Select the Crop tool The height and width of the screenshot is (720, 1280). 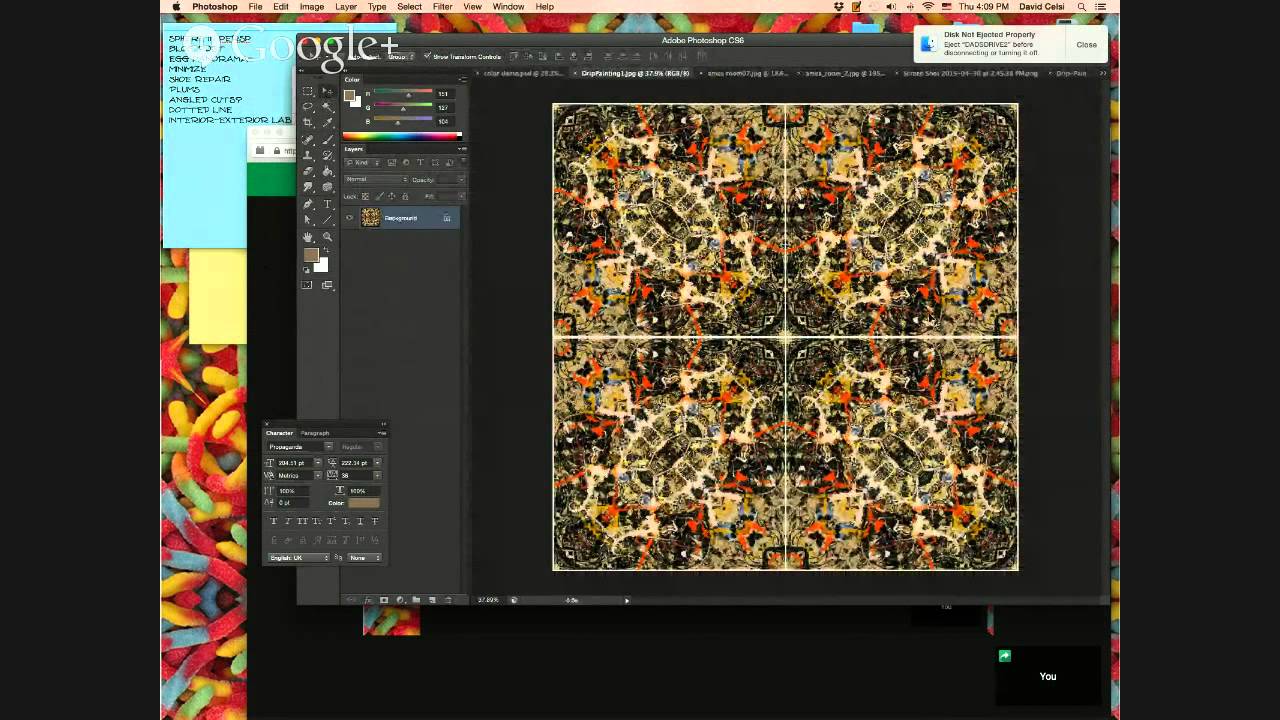(x=308, y=122)
